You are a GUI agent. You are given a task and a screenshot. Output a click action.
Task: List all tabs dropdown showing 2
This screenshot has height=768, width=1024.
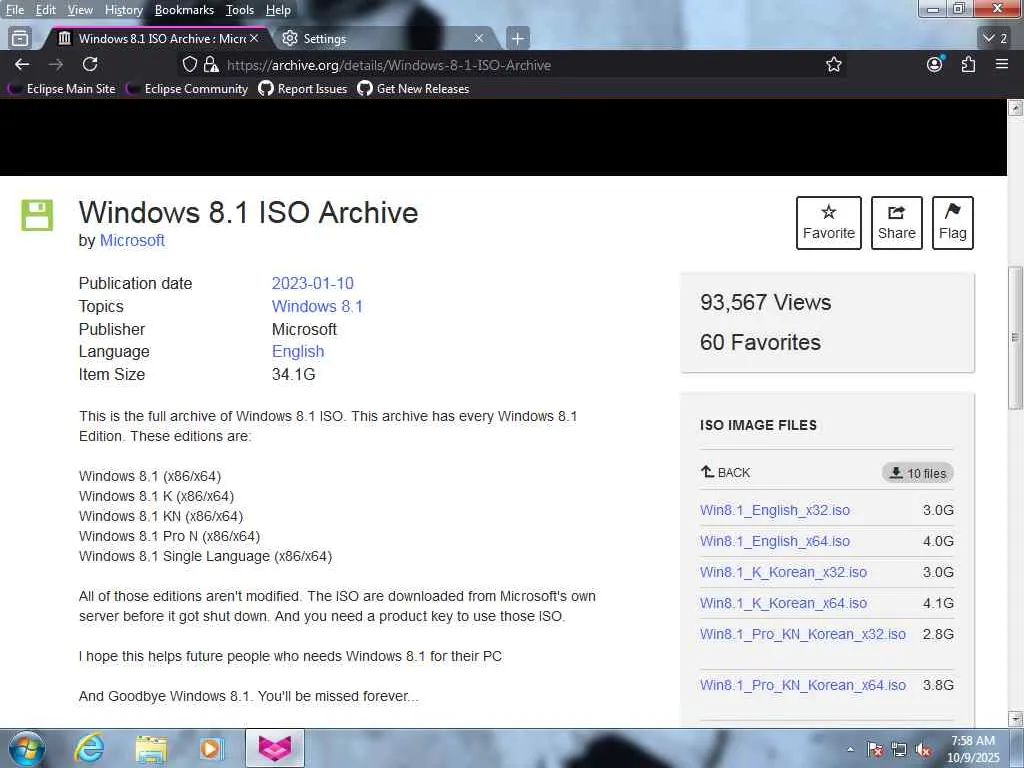point(996,39)
